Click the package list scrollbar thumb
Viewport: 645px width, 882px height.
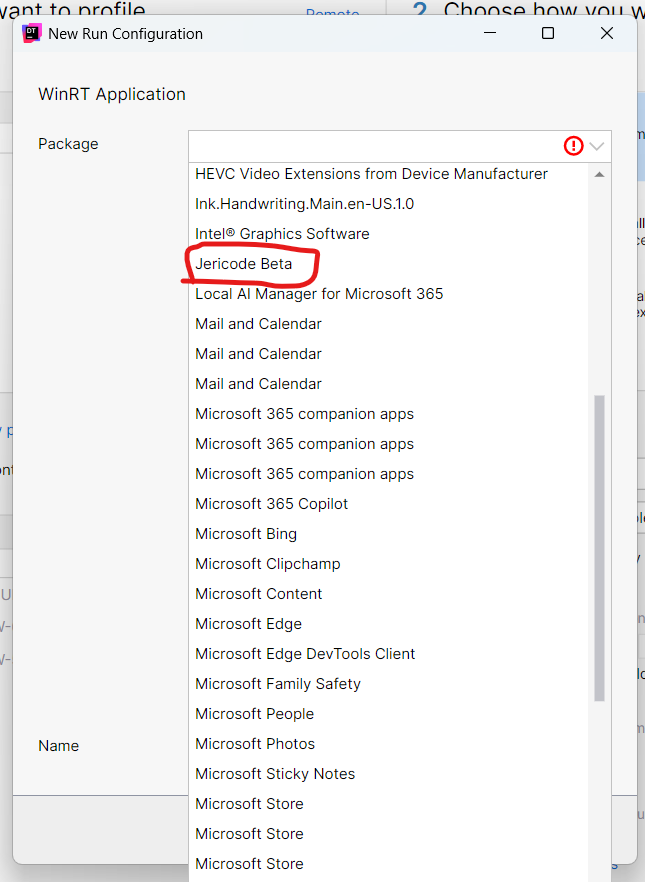click(x=599, y=548)
